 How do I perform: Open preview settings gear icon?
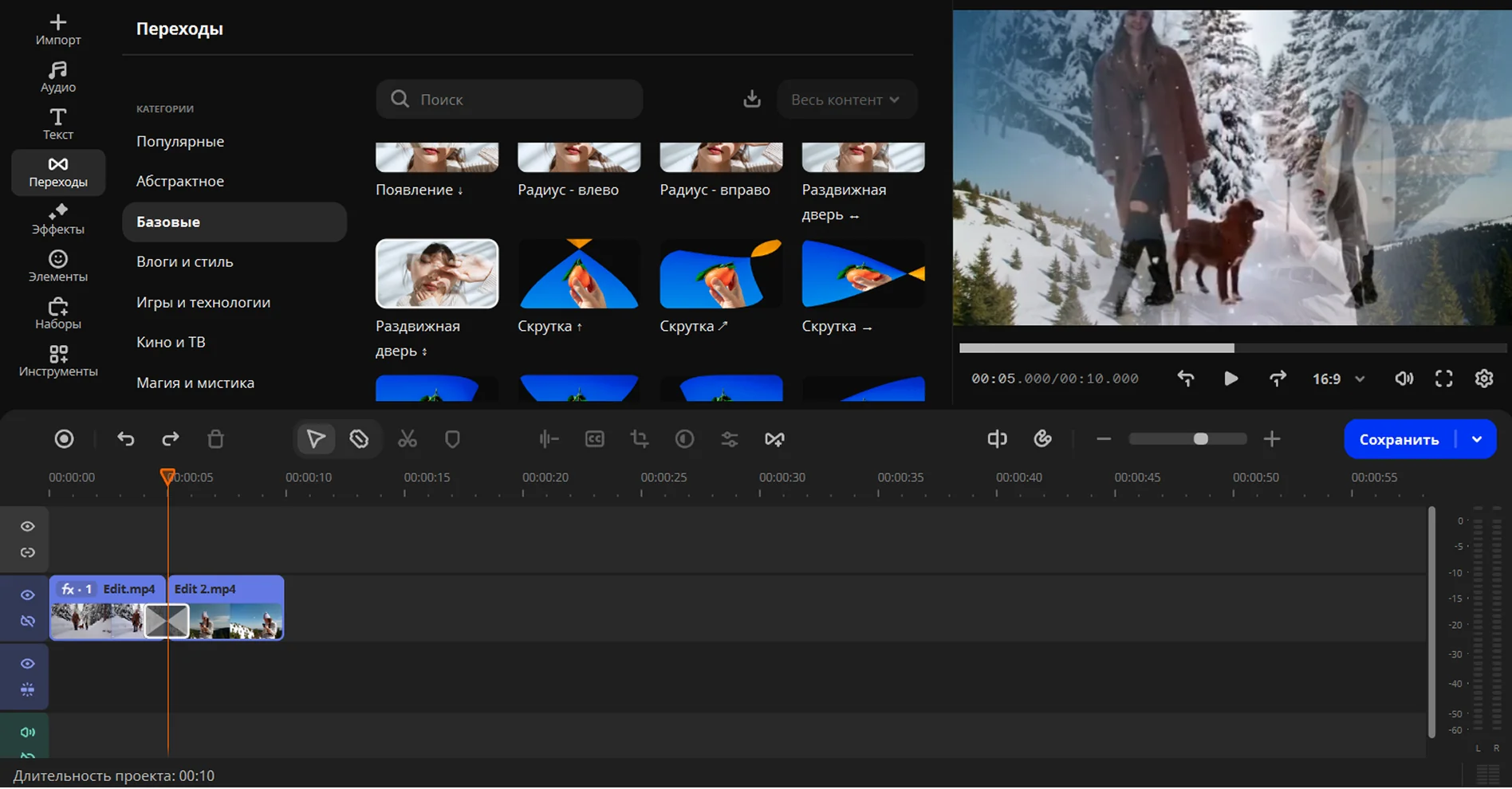tap(1483, 379)
